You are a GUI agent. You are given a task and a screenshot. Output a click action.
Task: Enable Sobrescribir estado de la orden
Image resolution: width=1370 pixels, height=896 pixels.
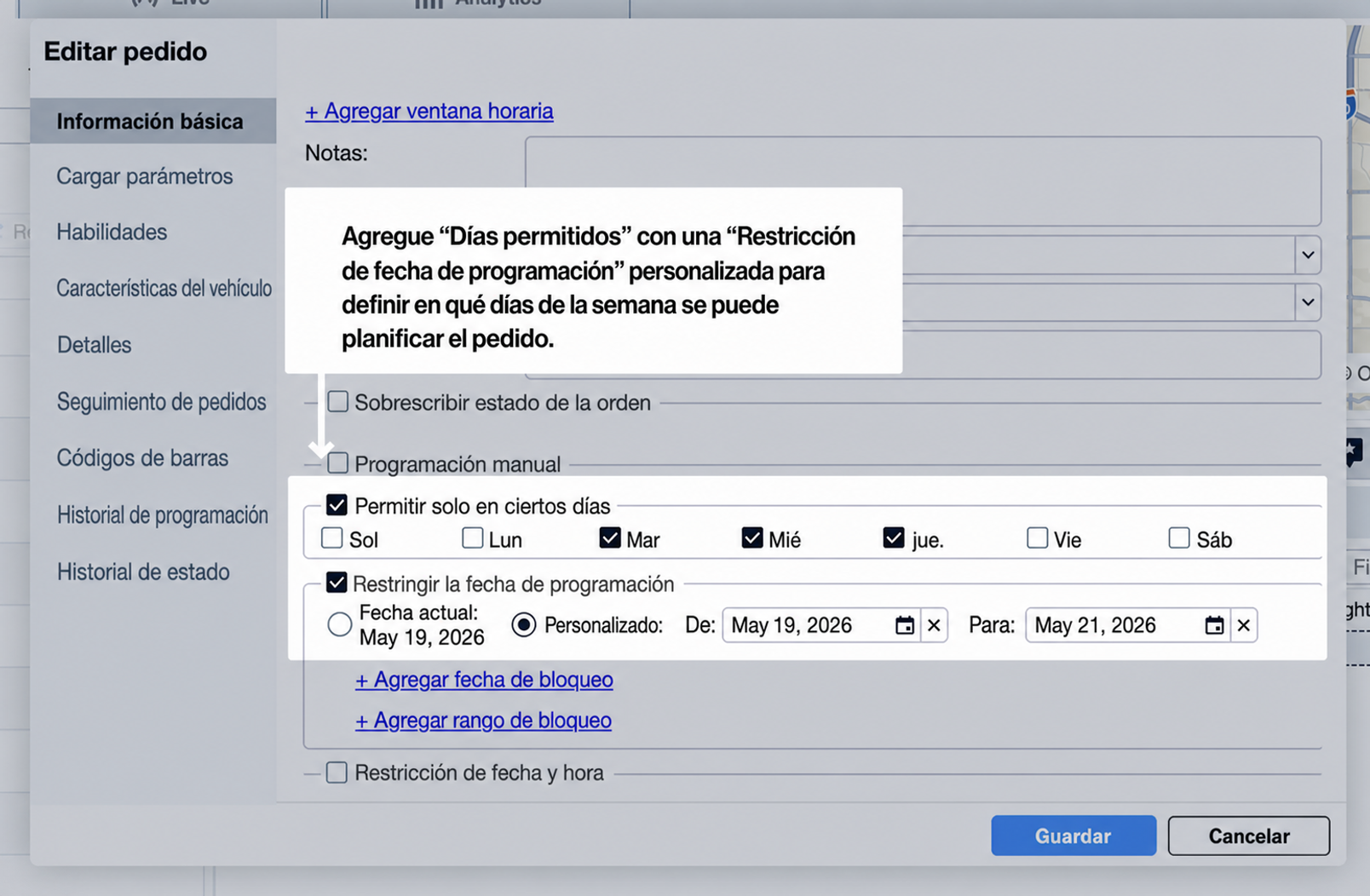point(338,401)
